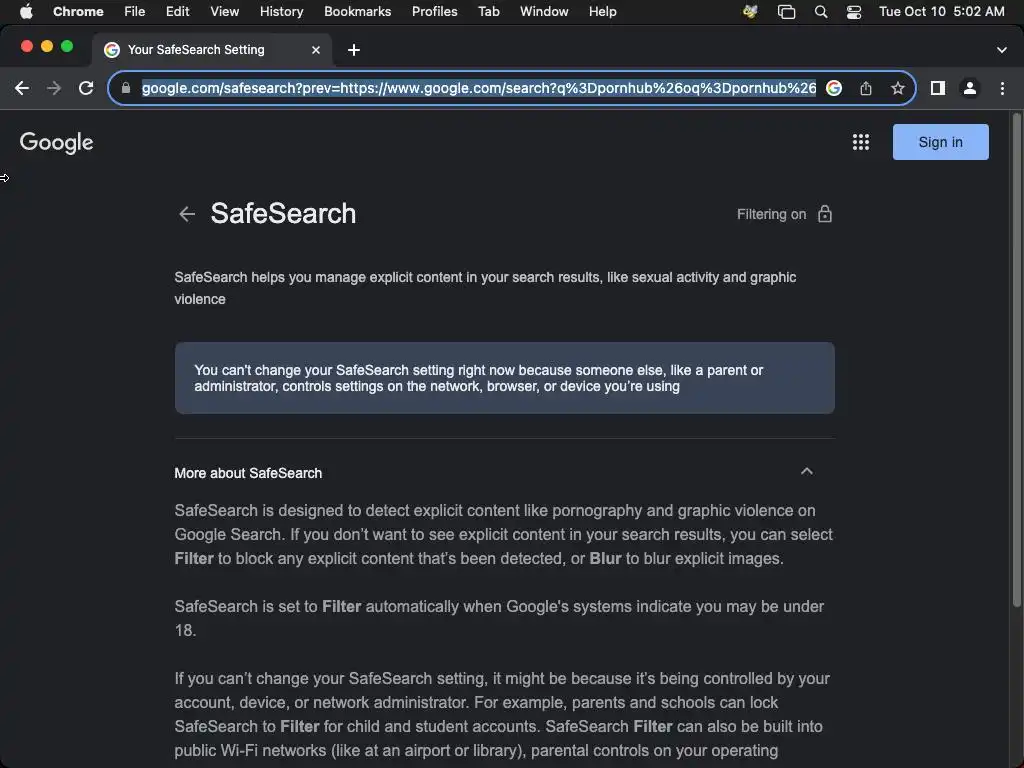This screenshot has width=1024, height=768.
Task: Click the Sign in button
Action: (940, 142)
